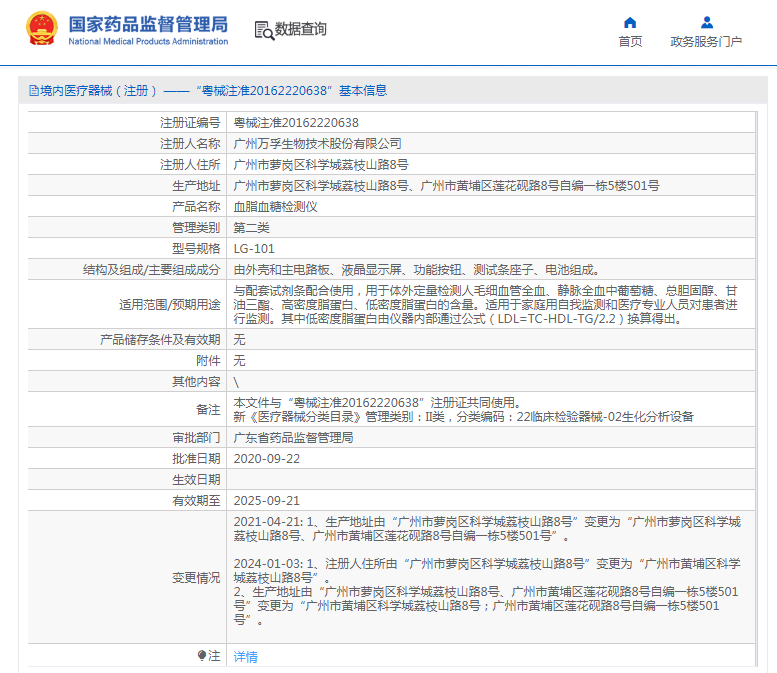
Task: Click 结构及组成/主要组成成分 label
Action: tap(152, 270)
